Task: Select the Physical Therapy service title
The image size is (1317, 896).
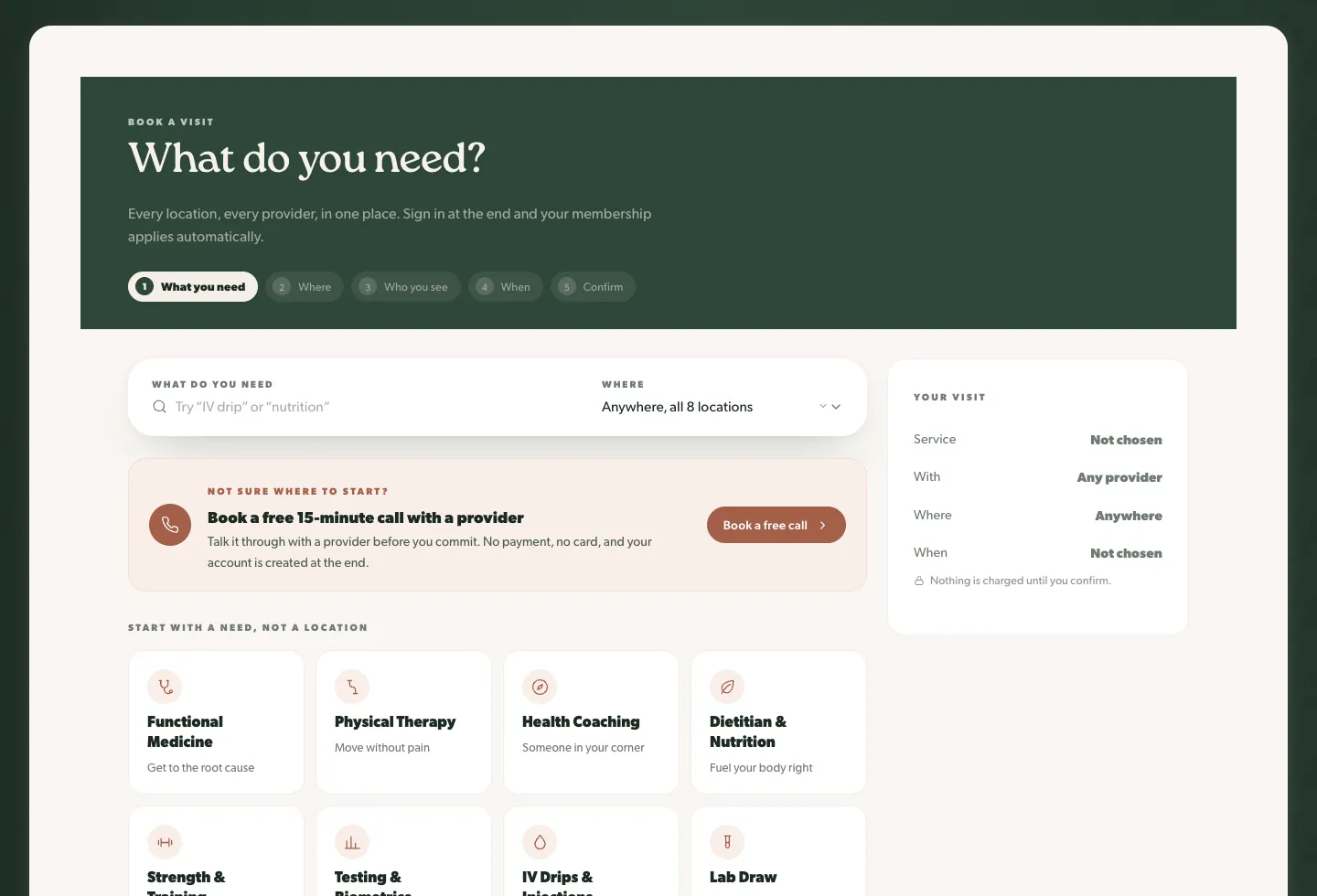Action: tap(395, 721)
